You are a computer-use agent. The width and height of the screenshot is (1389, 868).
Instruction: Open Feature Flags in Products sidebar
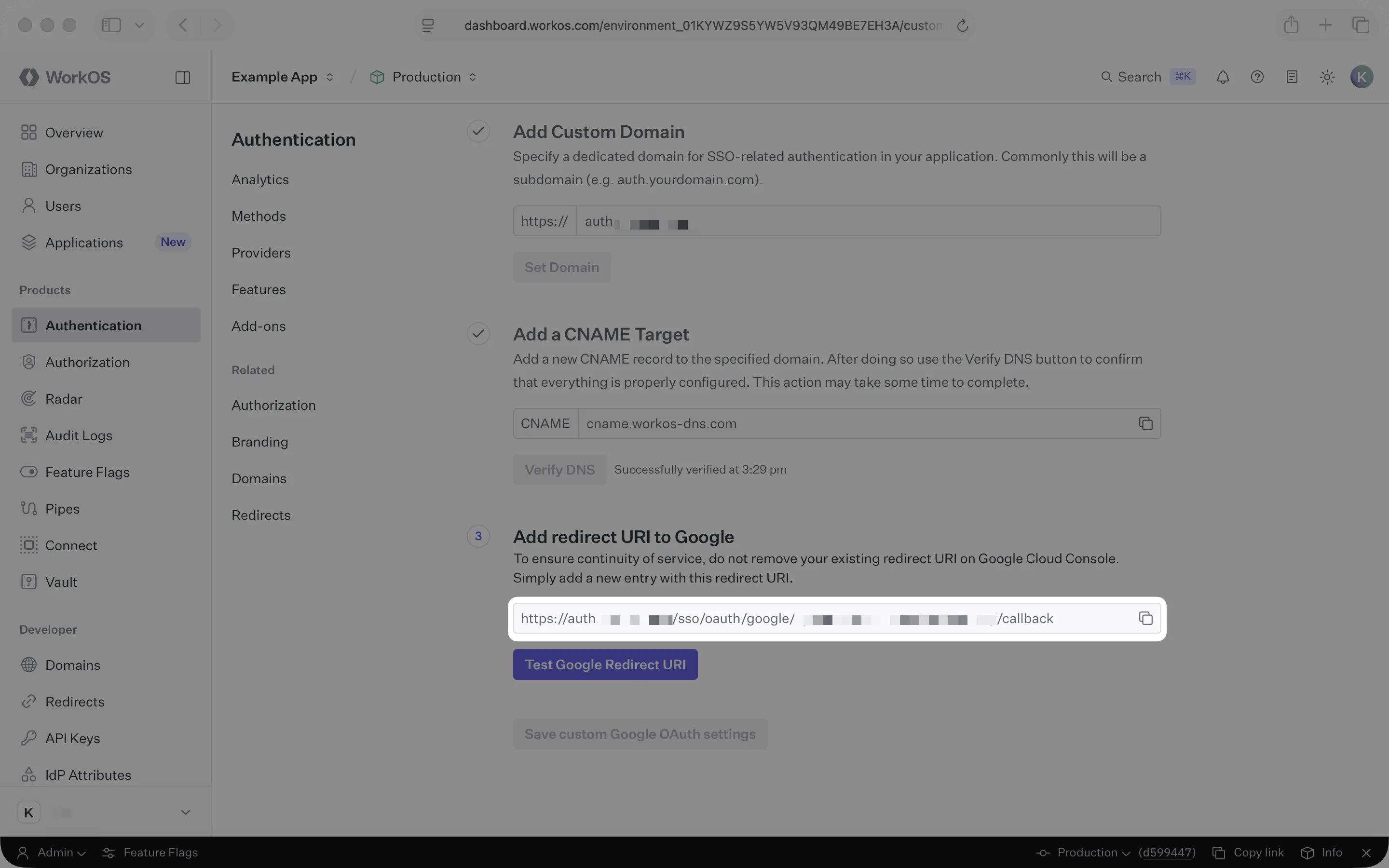click(106, 472)
